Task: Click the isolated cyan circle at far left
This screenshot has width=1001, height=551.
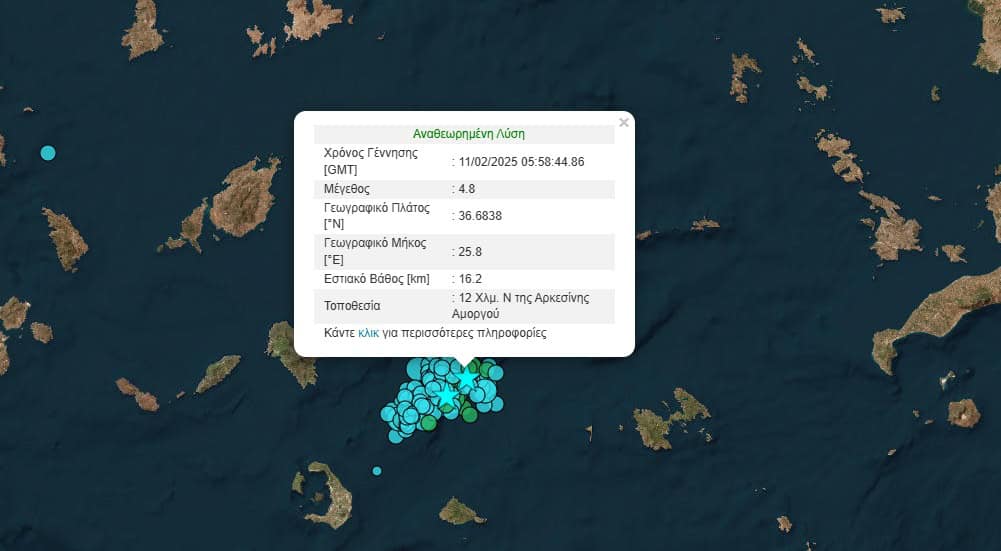Action: click(47, 153)
